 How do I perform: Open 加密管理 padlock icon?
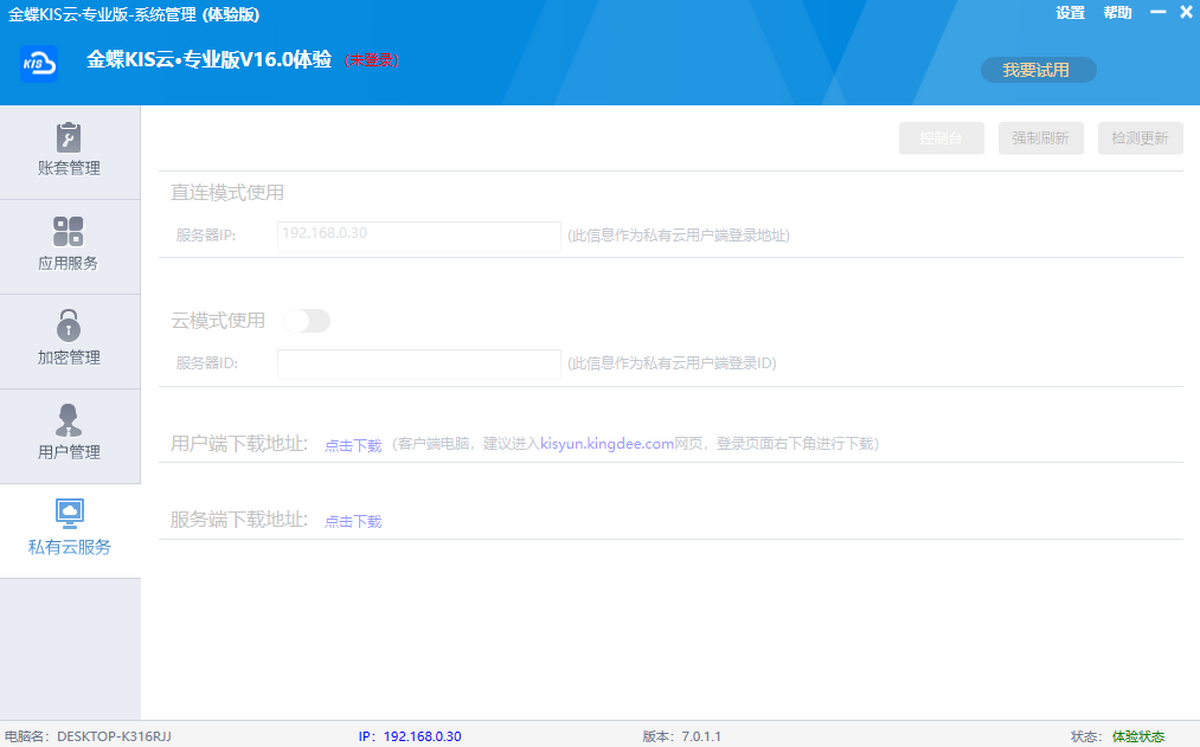coord(68,326)
